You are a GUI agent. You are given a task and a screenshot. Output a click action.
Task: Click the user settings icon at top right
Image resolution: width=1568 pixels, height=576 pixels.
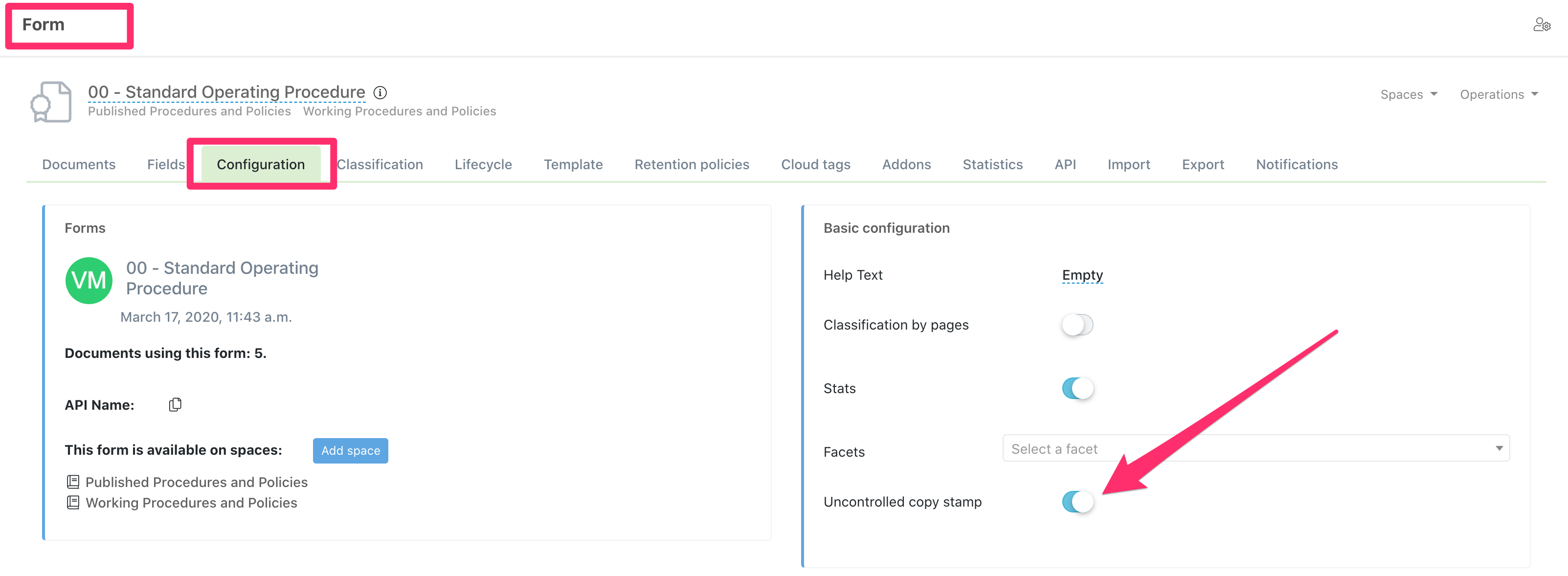coord(1541,25)
